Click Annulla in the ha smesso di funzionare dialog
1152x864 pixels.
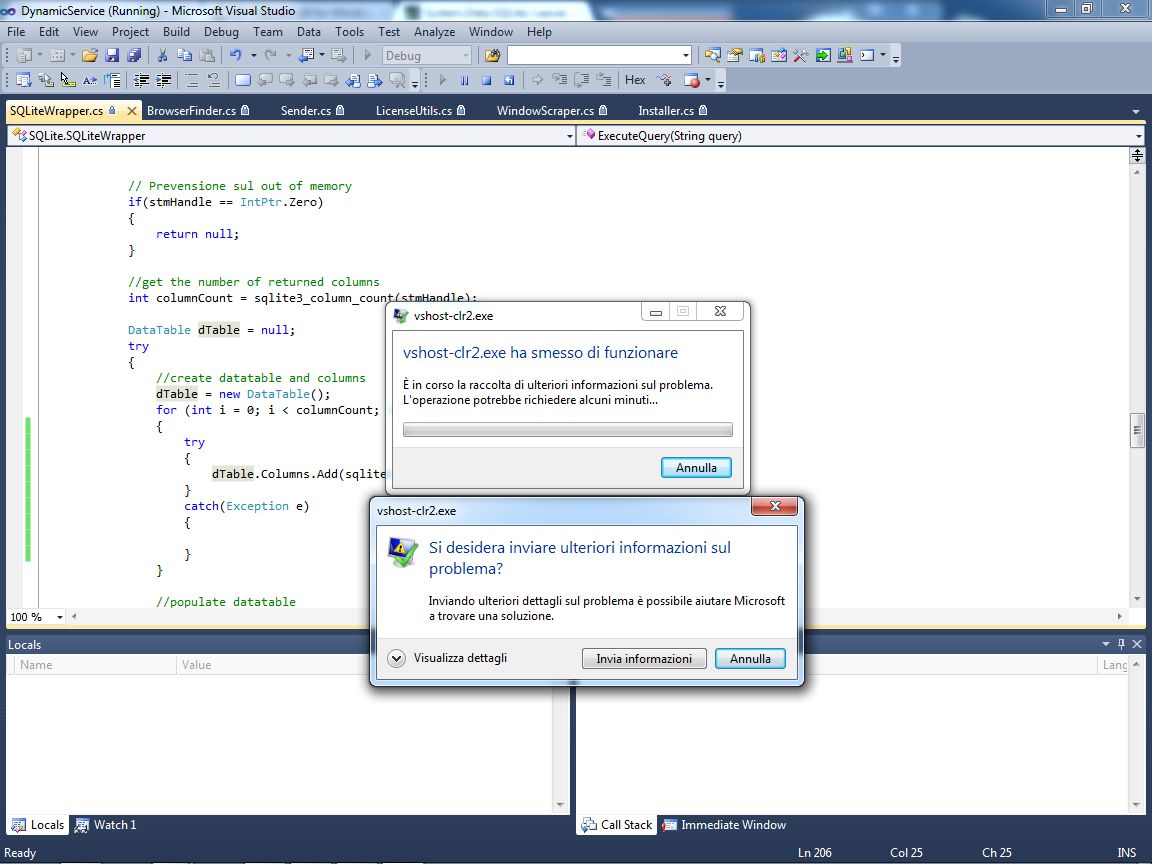(696, 467)
